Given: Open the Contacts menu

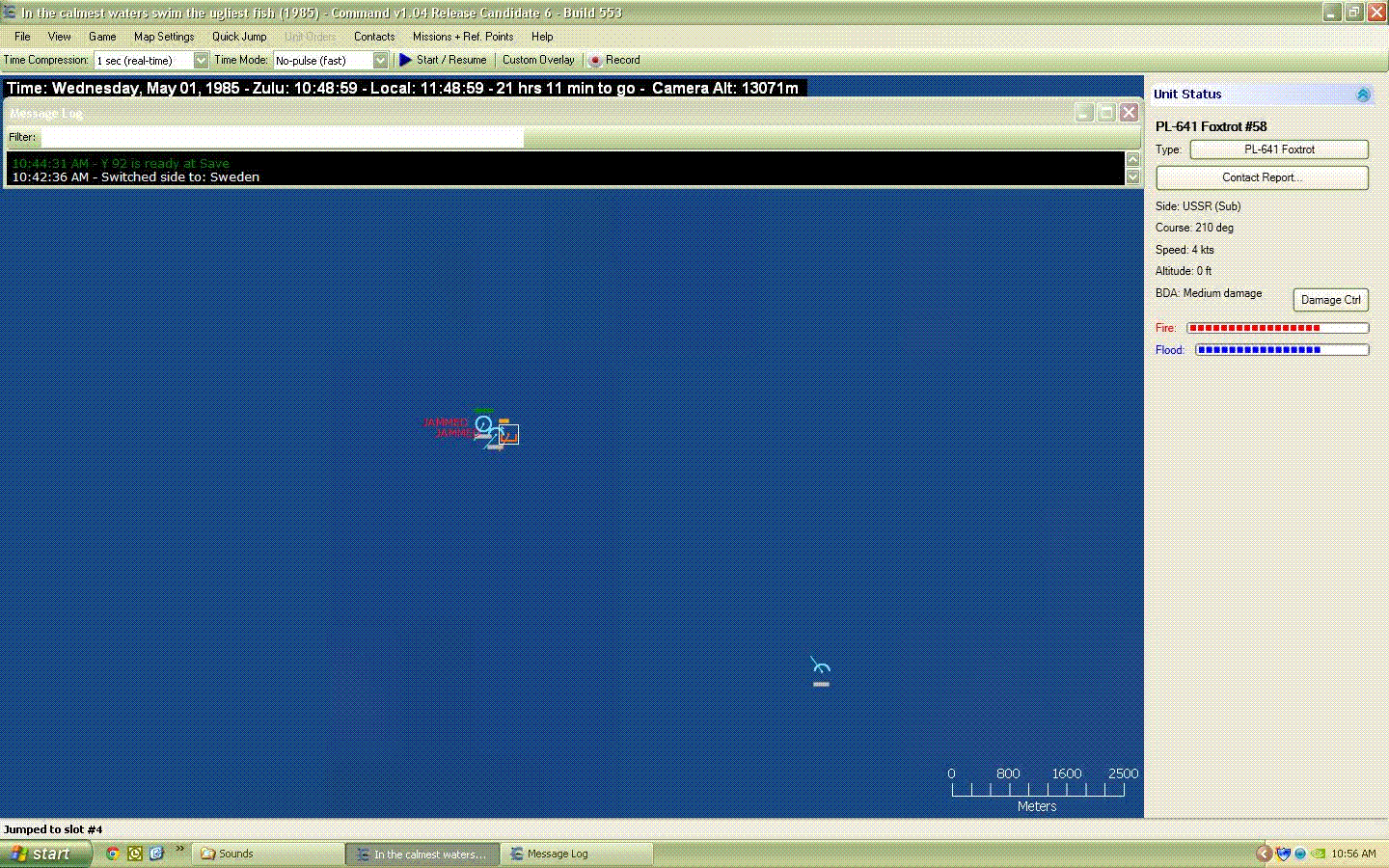Looking at the screenshot, I should [x=374, y=37].
